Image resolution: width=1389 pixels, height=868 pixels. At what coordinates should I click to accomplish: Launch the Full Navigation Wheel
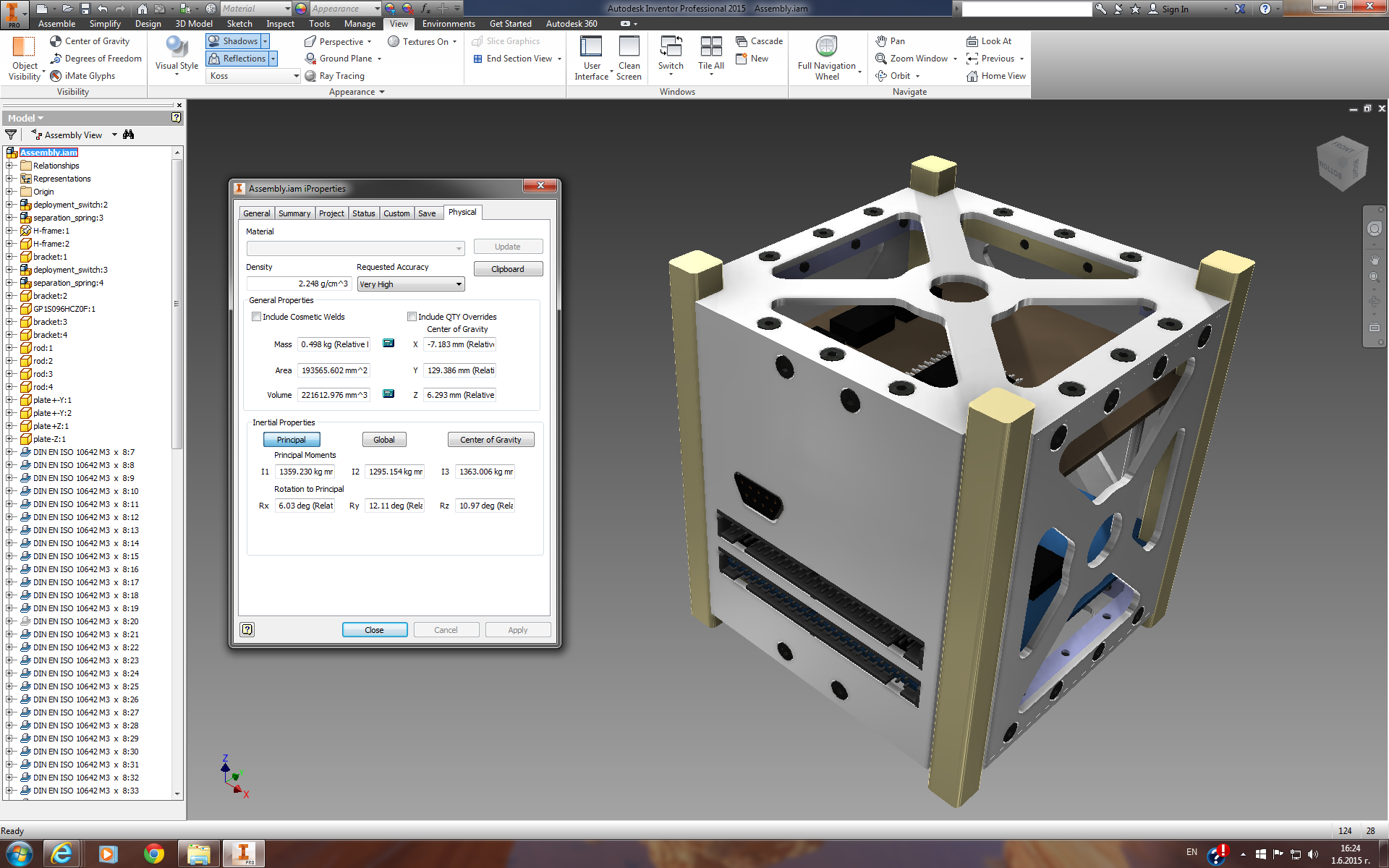(x=827, y=58)
